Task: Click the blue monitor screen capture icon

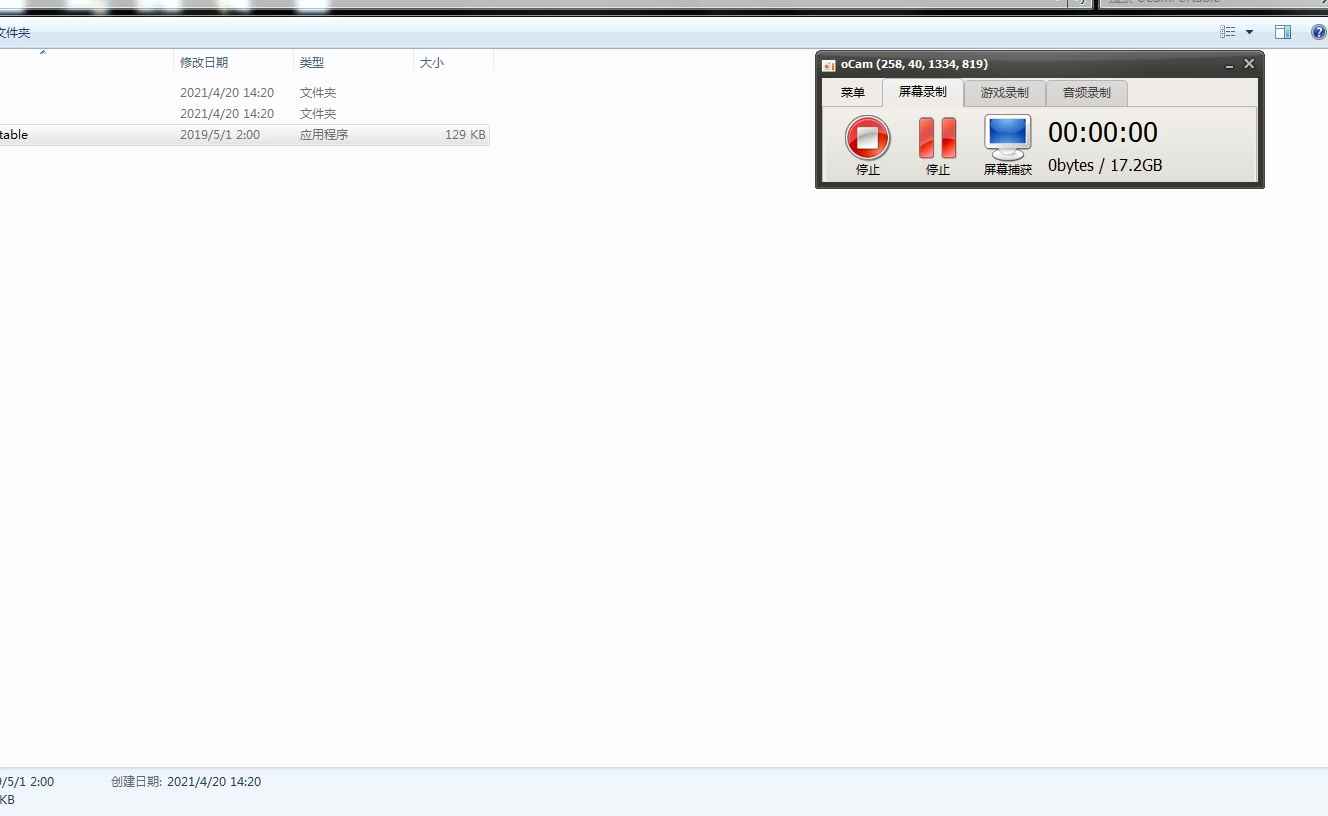Action: (1007, 137)
